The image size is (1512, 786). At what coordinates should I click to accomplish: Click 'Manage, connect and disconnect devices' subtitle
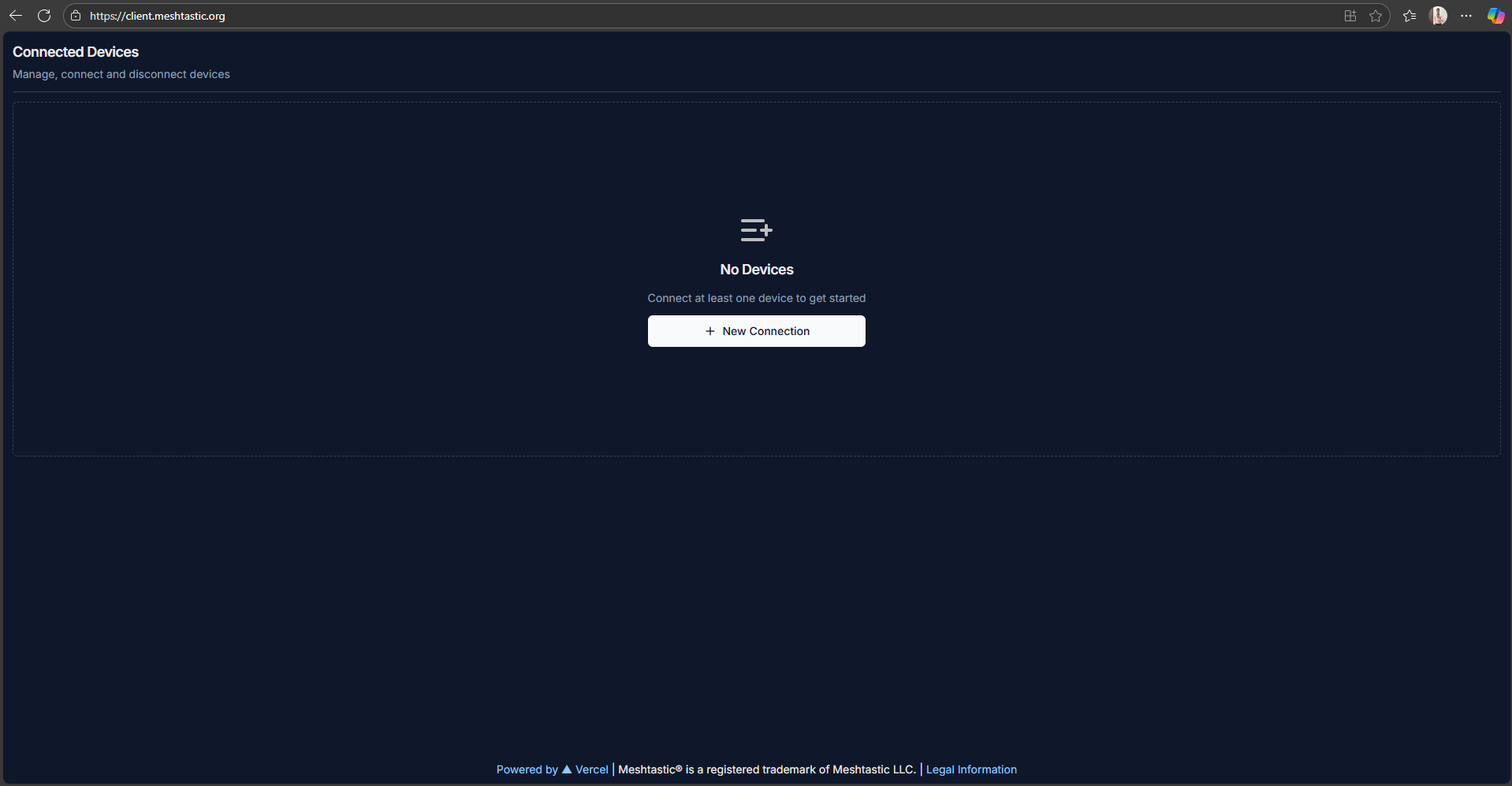121,74
